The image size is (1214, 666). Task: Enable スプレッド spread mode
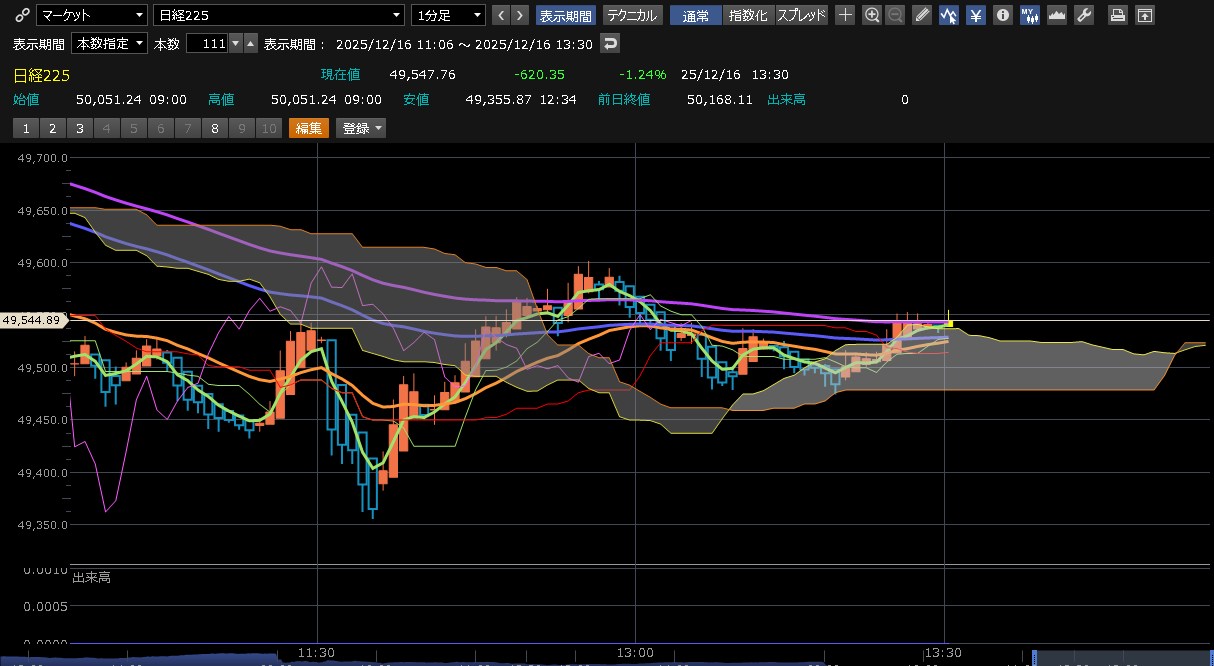[802, 15]
